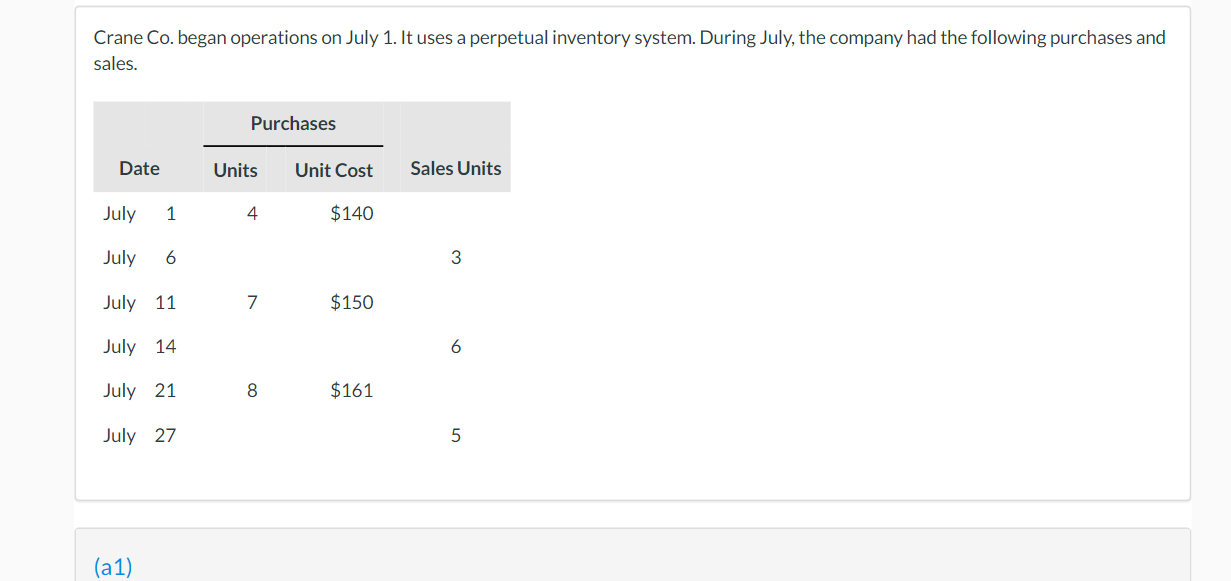Open the (a1) section heading
Viewport: 1231px width, 581px height.
tap(113, 568)
